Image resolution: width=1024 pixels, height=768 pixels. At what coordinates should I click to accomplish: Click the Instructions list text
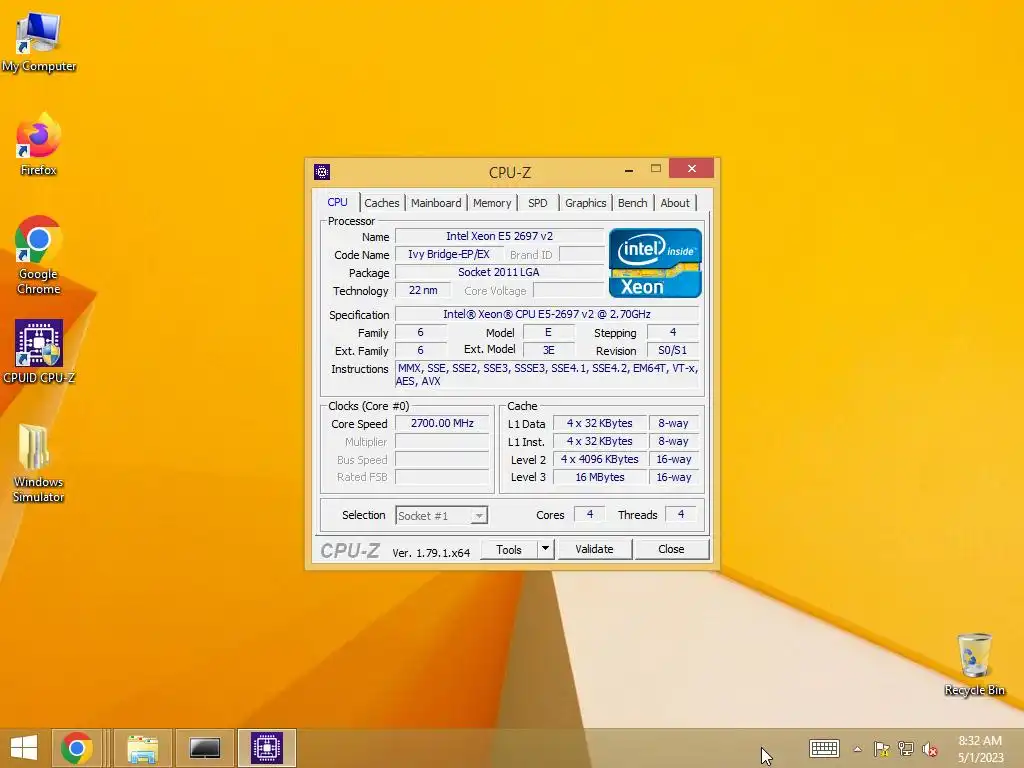(x=547, y=374)
